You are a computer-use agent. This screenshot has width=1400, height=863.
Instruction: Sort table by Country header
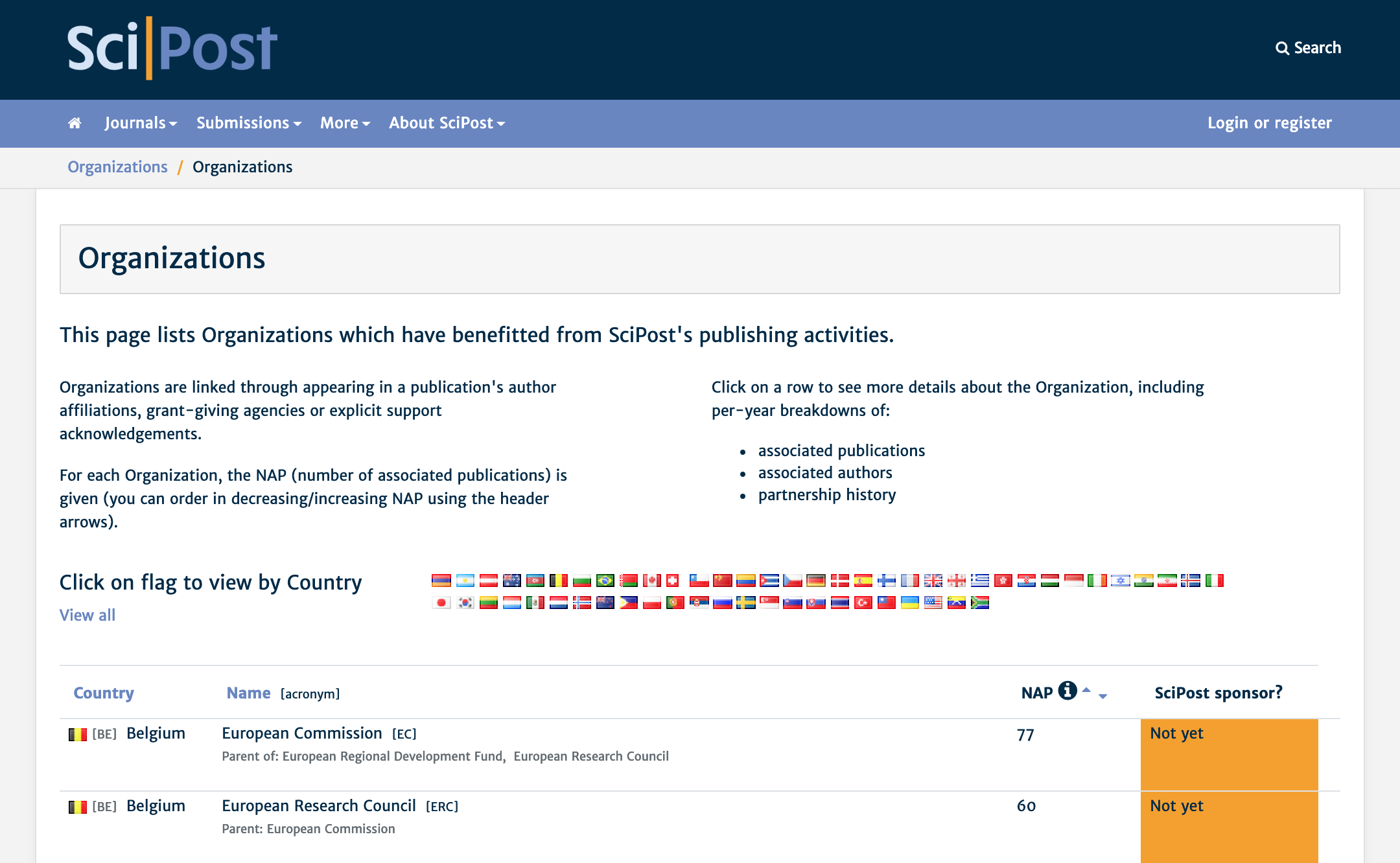pyautogui.click(x=104, y=693)
